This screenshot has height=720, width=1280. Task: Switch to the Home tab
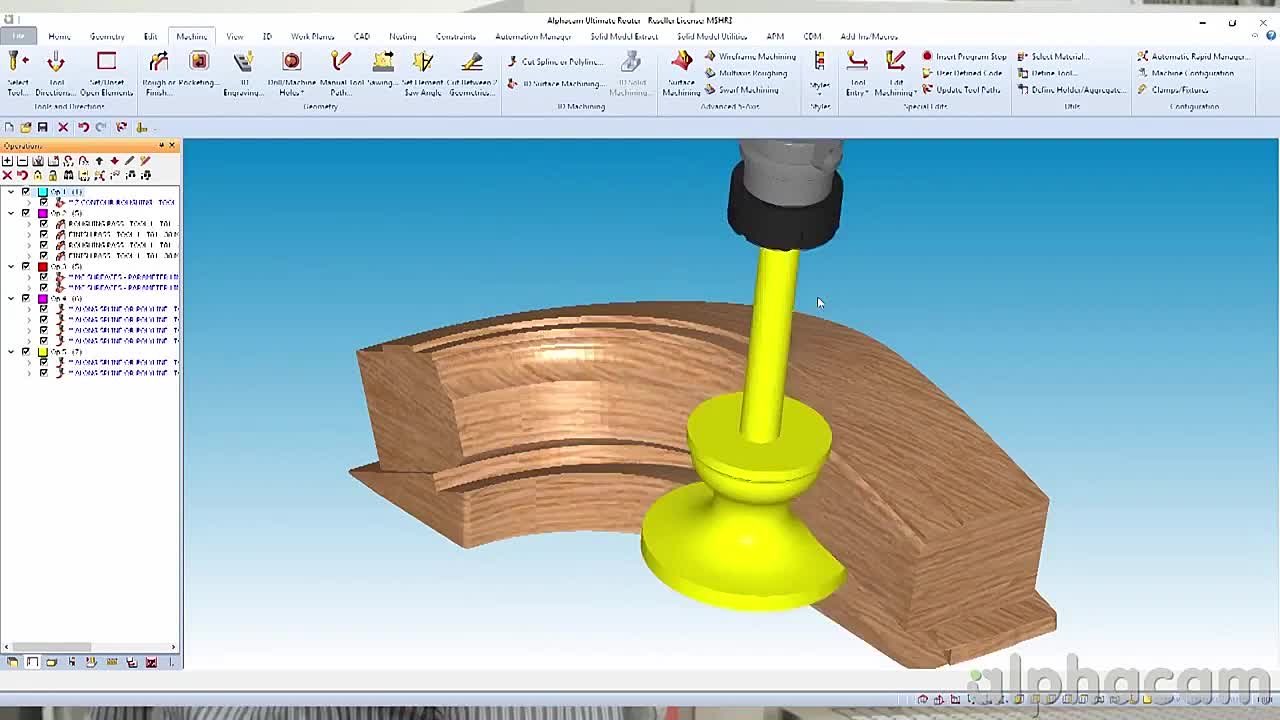(x=59, y=36)
